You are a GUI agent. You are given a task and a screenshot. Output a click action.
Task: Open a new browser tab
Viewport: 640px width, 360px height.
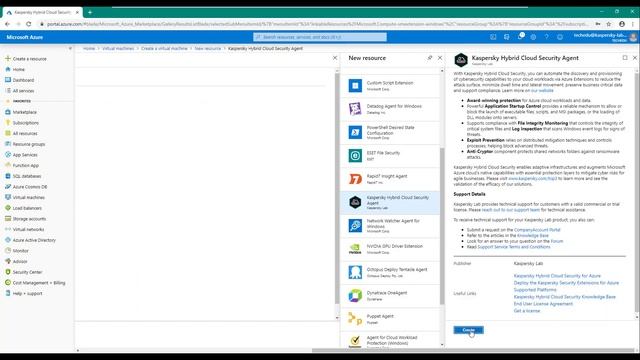point(90,12)
